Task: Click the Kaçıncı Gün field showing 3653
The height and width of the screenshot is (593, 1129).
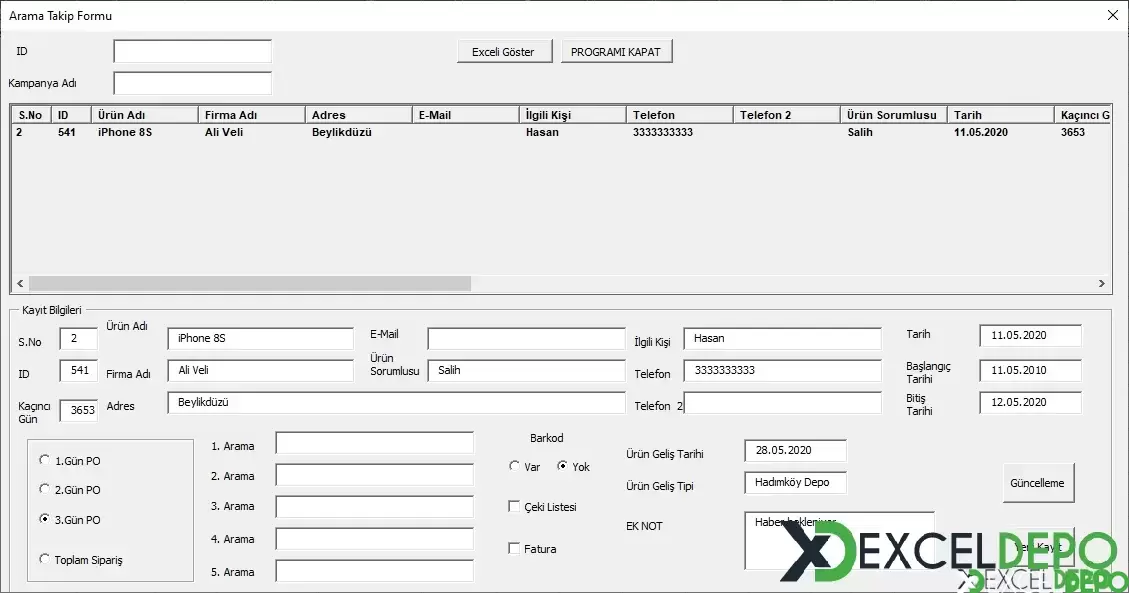Action: click(x=78, y=410)
